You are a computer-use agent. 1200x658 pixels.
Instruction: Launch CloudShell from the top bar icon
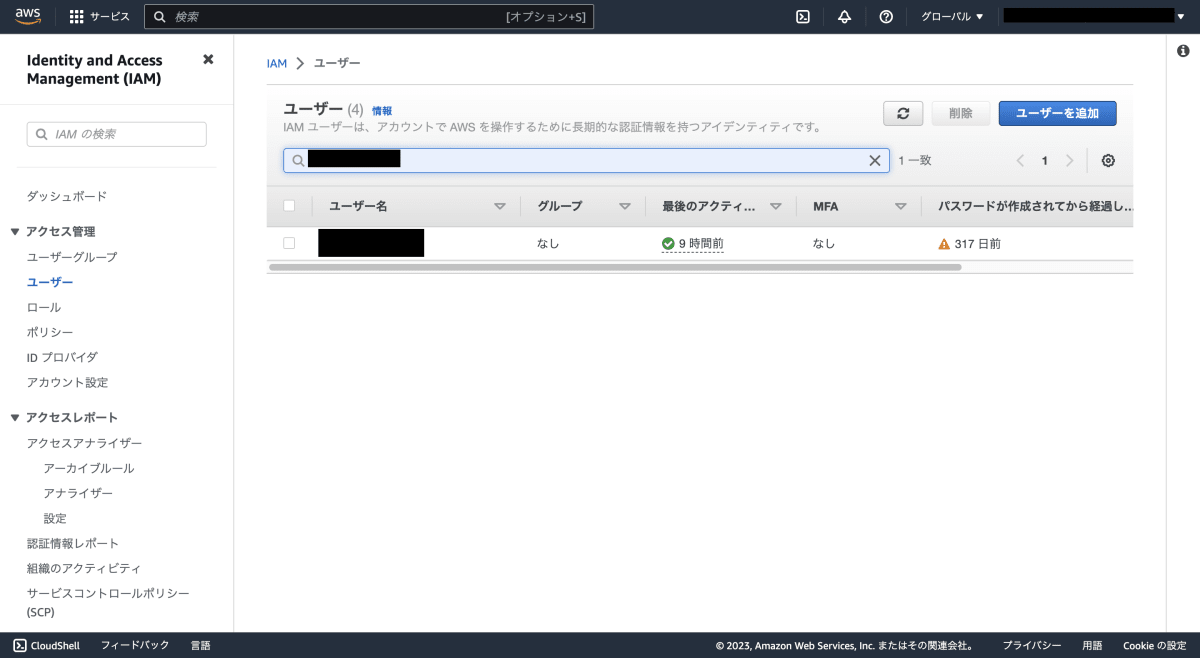803,16
